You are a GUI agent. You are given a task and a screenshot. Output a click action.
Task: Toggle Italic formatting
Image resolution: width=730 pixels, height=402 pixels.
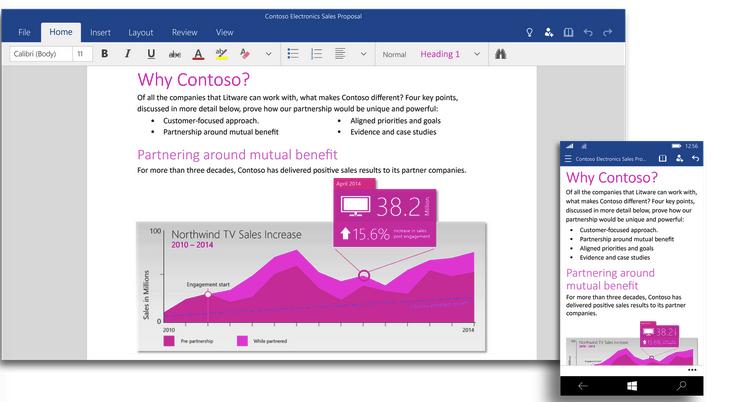pos(128,54)
